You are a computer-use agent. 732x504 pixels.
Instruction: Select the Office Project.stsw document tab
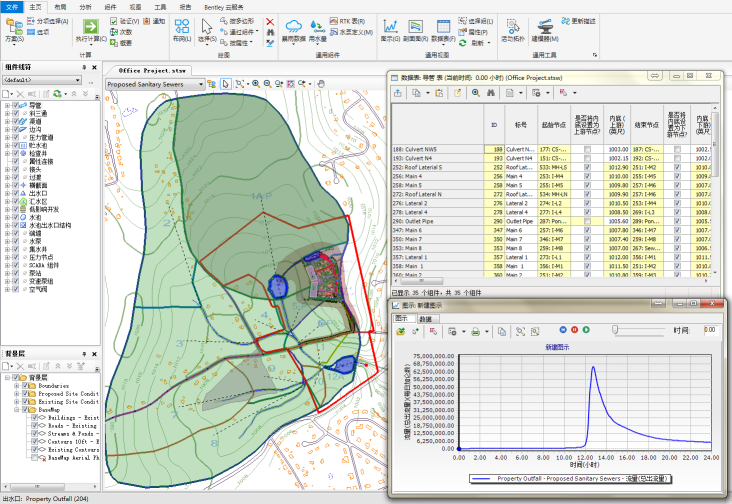point(151,70)
